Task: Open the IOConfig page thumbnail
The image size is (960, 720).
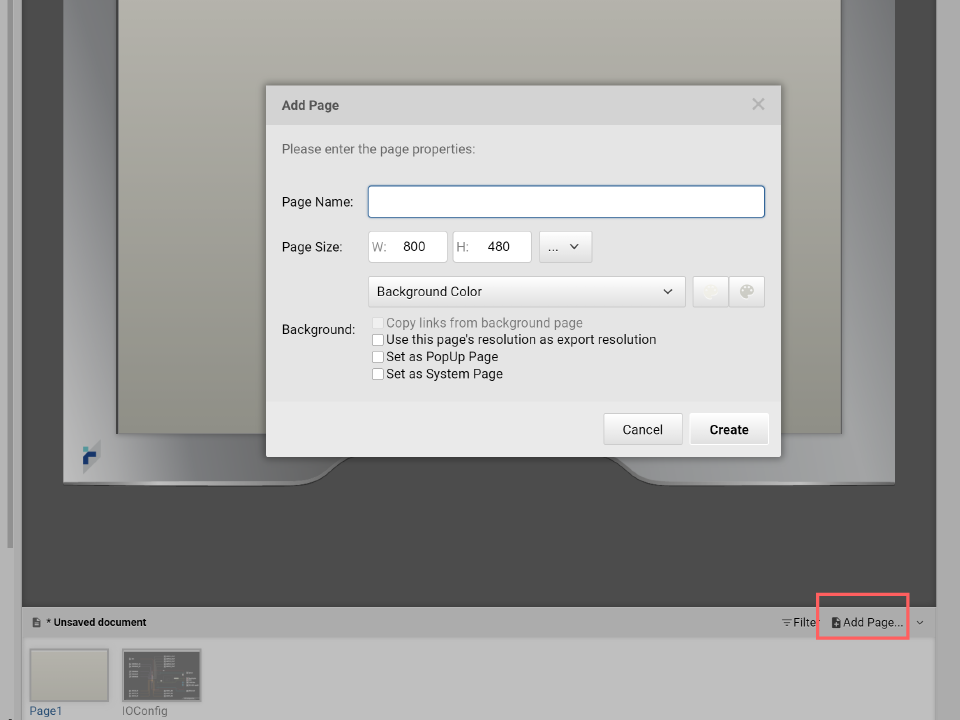Action: [x=161, y=675]
